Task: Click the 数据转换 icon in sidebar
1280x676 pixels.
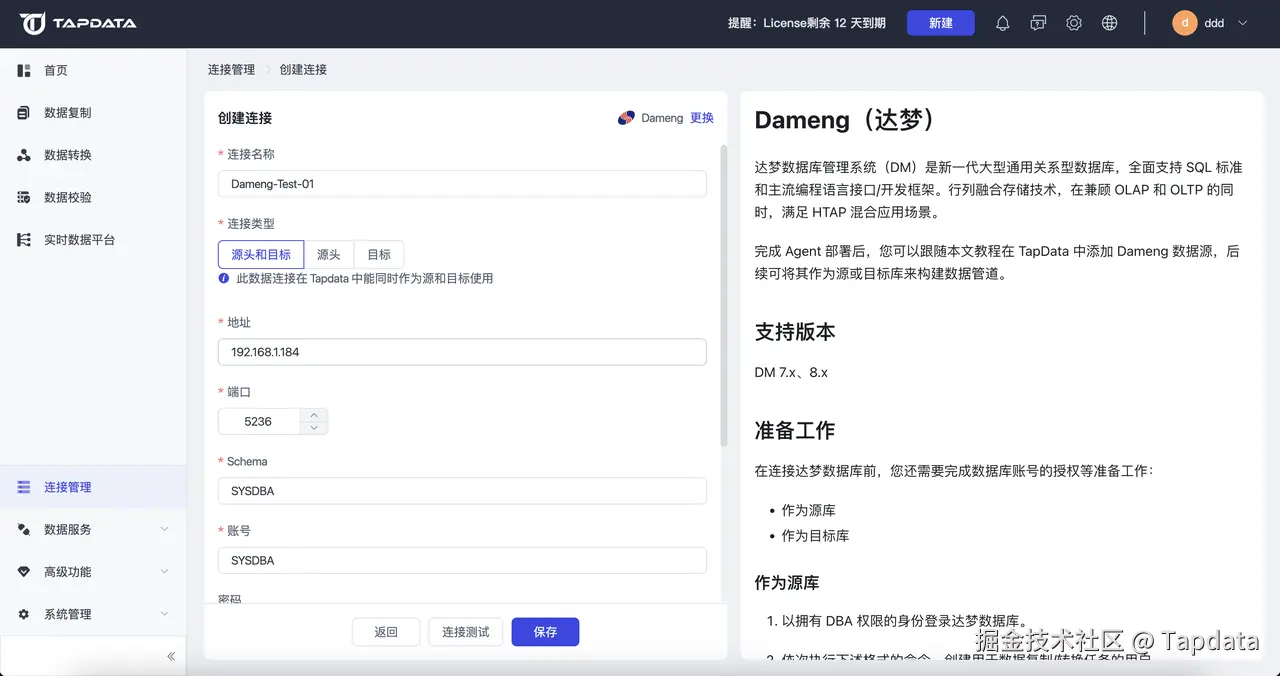Action: (x=24, y=155)
